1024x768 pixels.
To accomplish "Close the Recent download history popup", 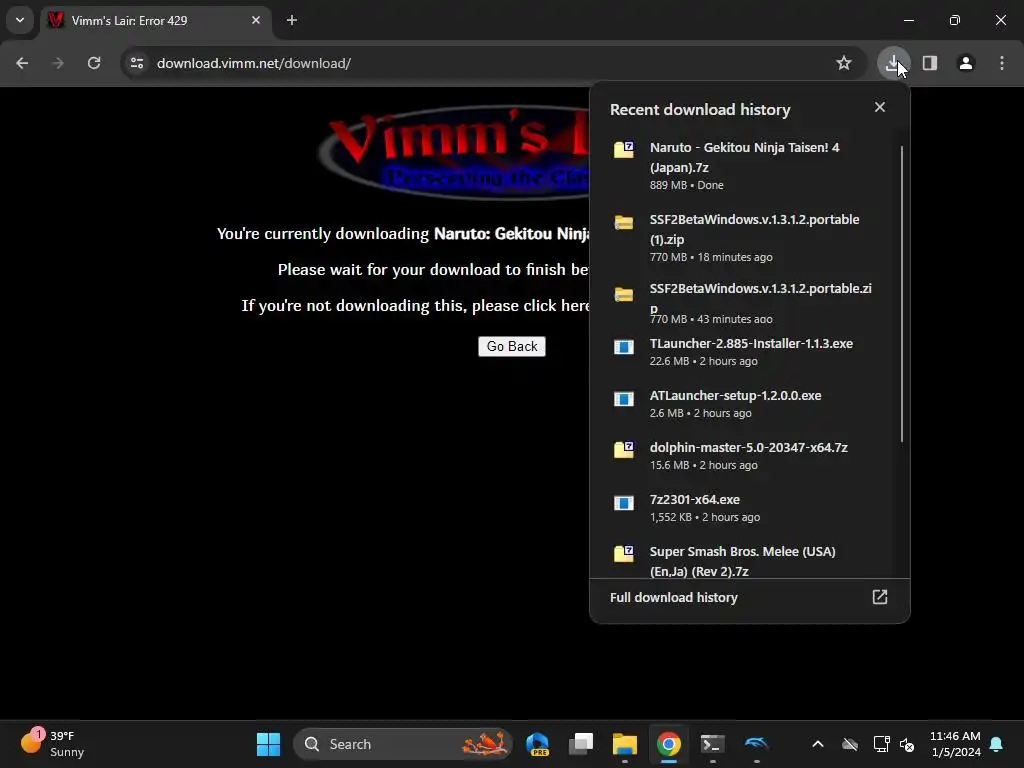I will click(880, 107).
